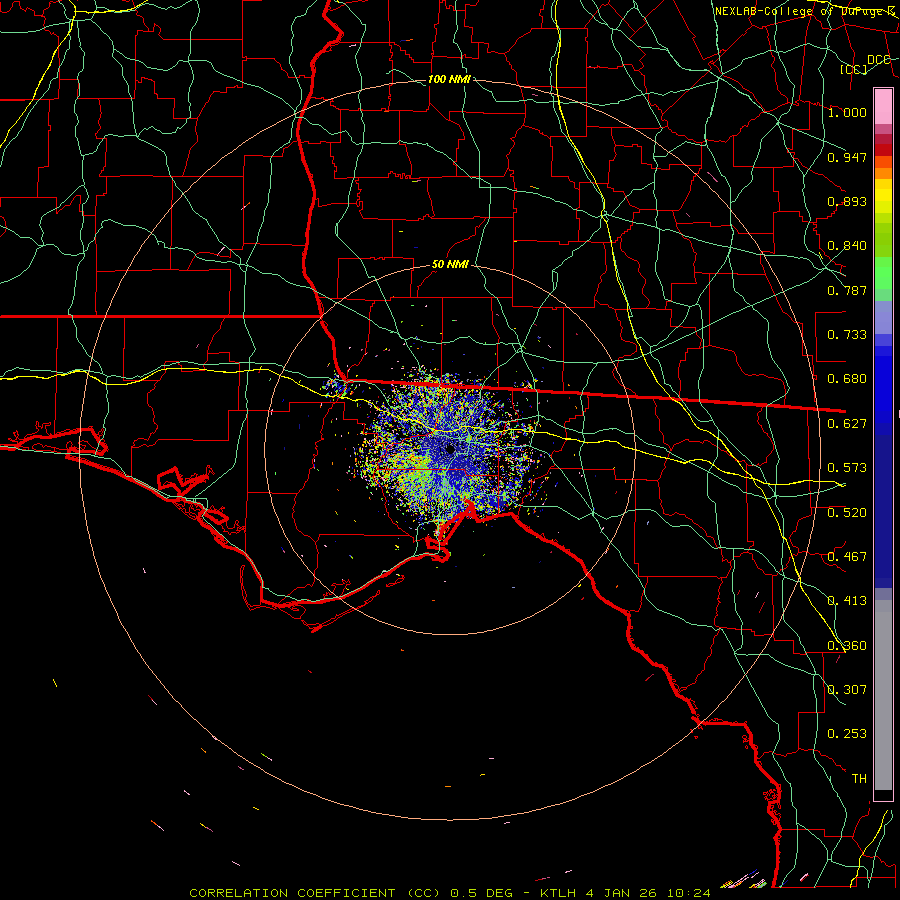Click the 0.467 scale value
Screen dimensions: 900x900
coord(847,557)
